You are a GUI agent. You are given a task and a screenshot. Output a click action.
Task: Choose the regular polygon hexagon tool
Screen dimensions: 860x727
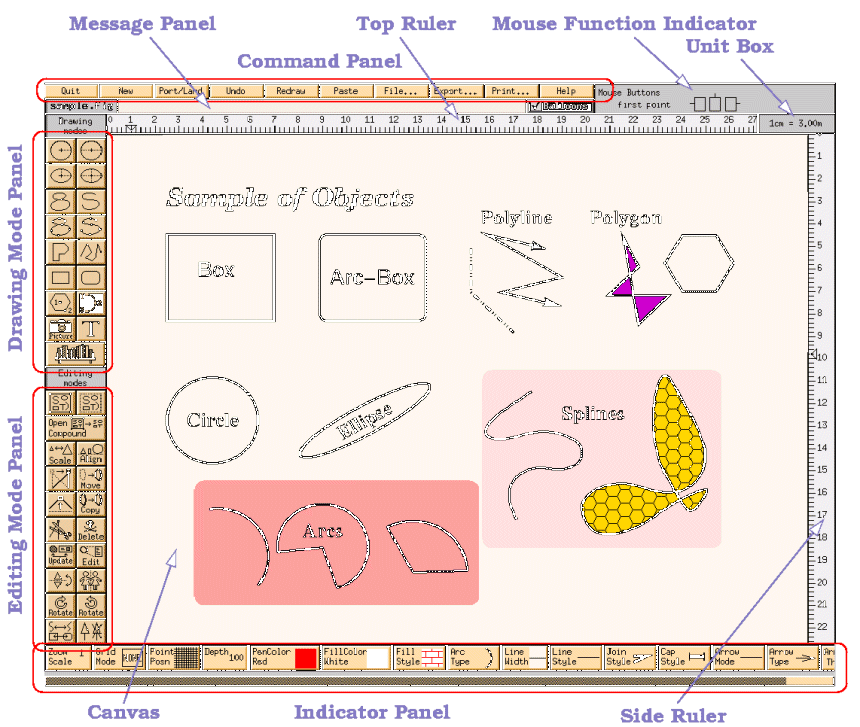[61, 302]
